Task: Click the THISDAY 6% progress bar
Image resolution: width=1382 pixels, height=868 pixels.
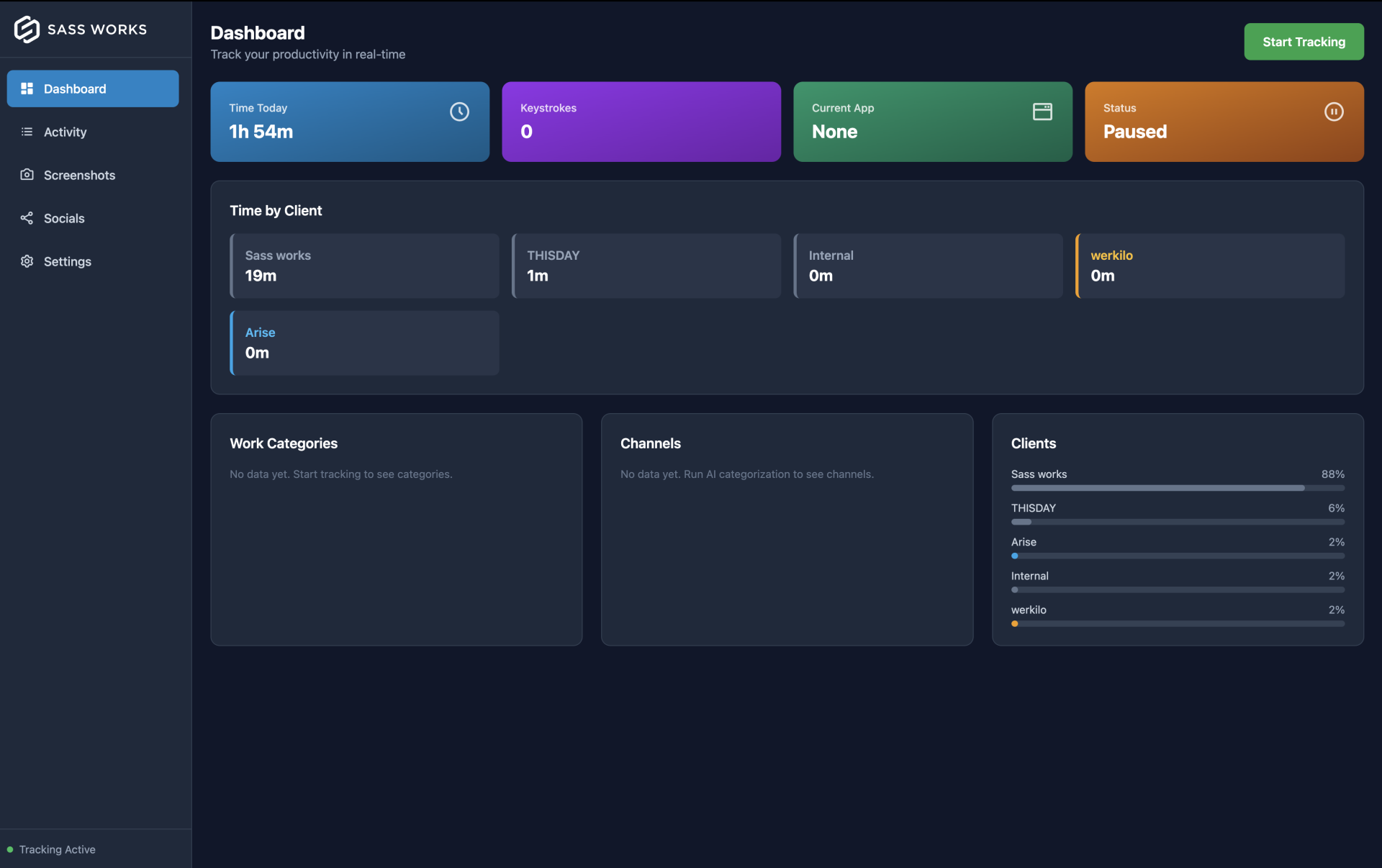Action: 1177,522
